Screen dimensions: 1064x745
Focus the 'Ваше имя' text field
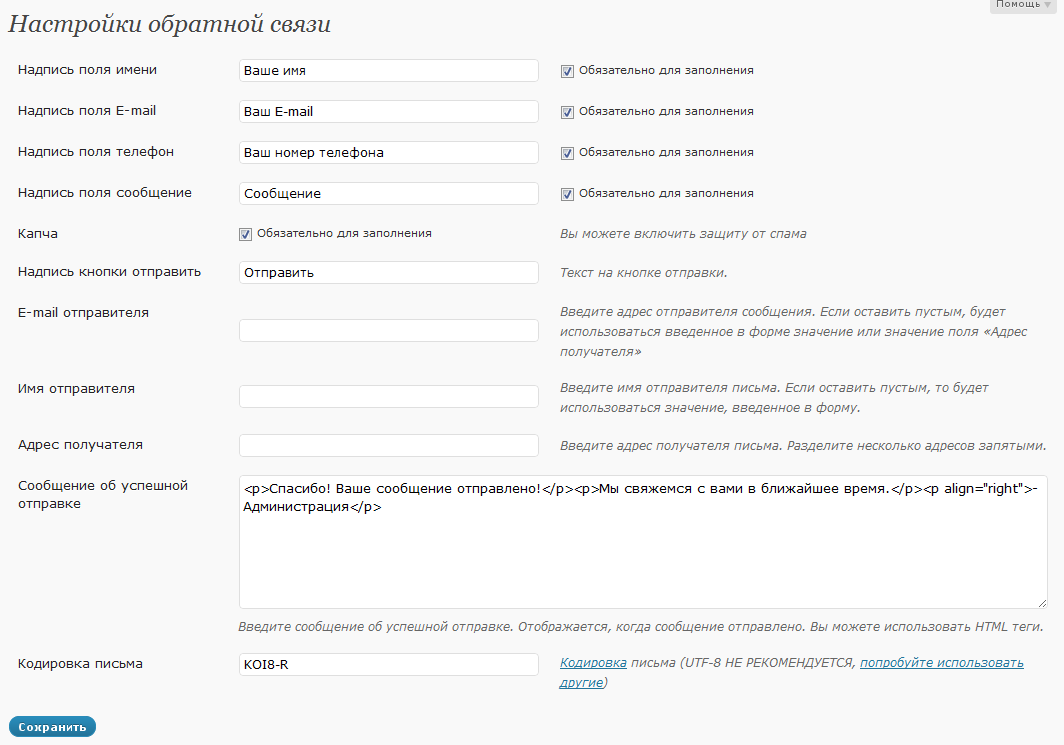point(389,71)
